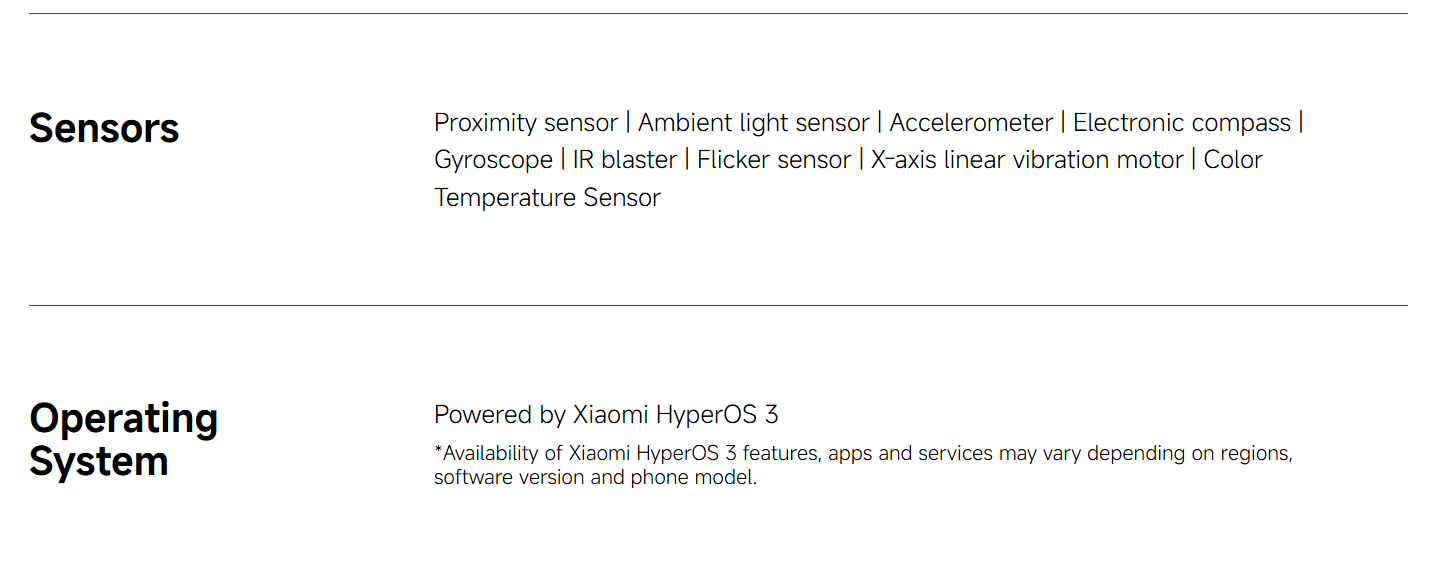This screenshot has width=1443, height=569.
Task: Click the Temperature Sensor text on third line
Action: (x=547, y=198)
